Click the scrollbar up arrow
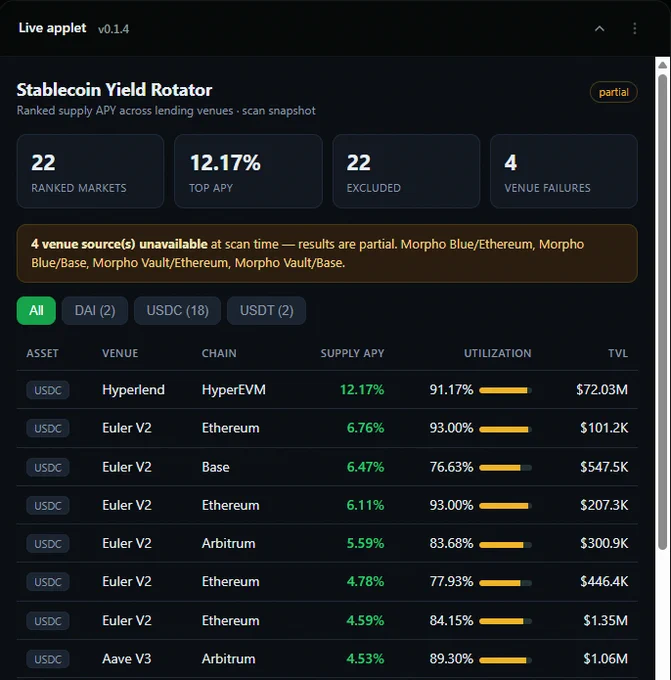This screenshot has width=671, height=680. [x=662, y=65]
